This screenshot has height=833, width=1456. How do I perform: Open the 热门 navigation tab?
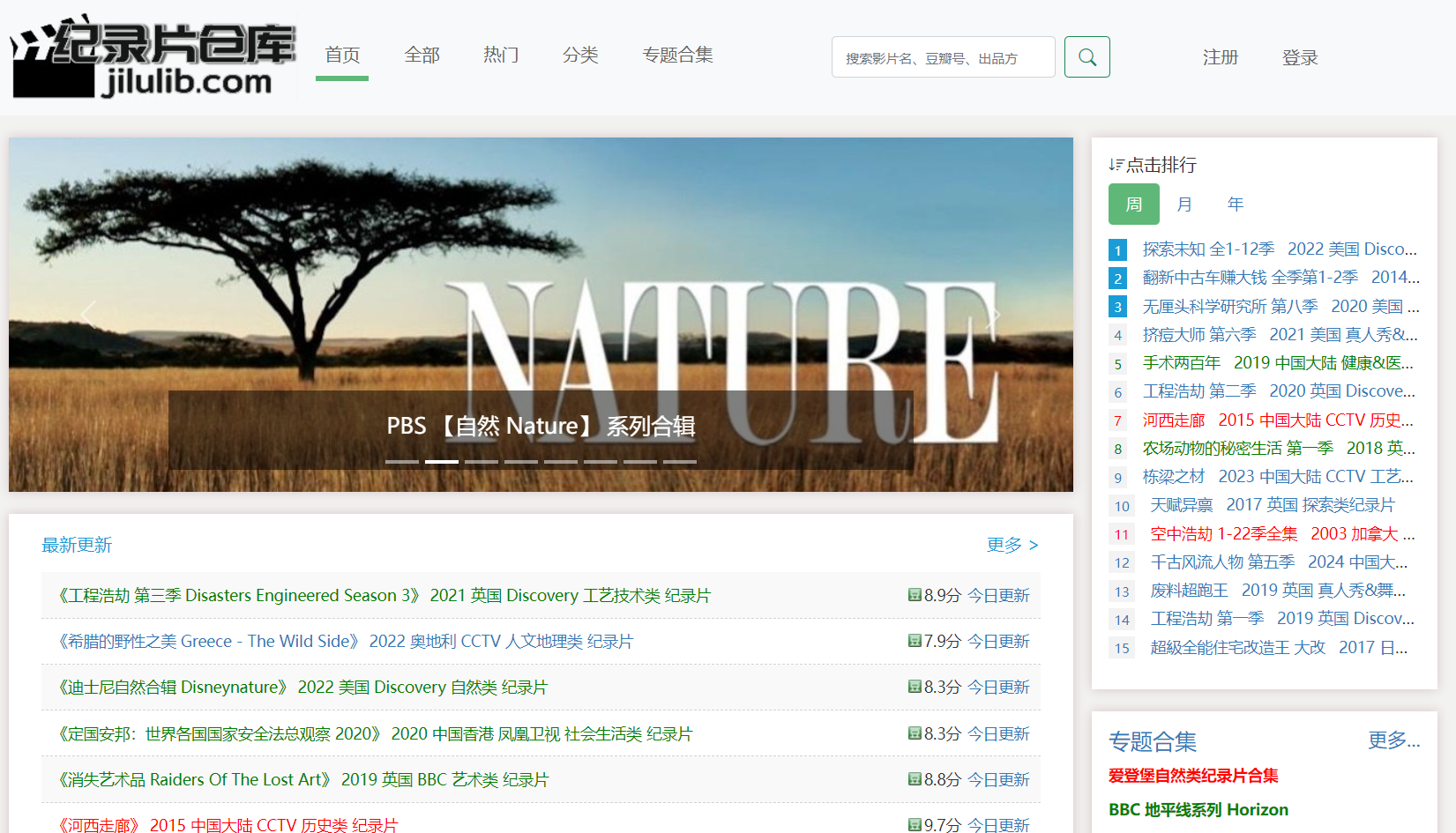(x=501, y=56)
